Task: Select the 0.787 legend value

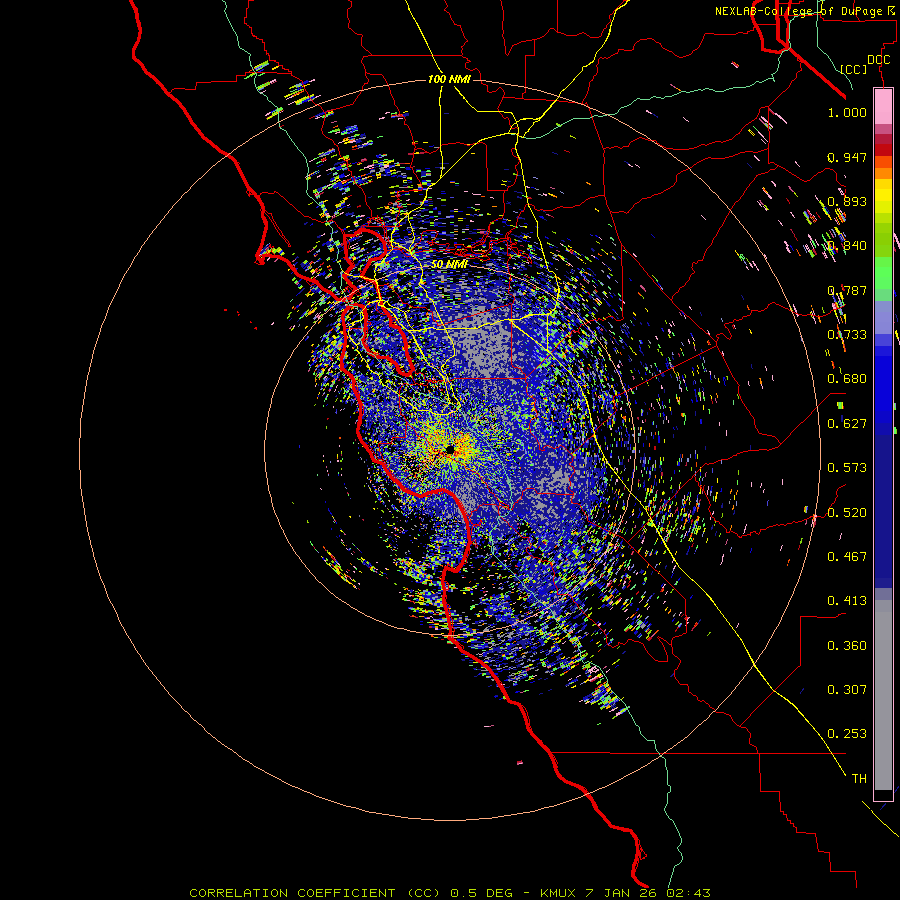Action: [x=847, y=290]
